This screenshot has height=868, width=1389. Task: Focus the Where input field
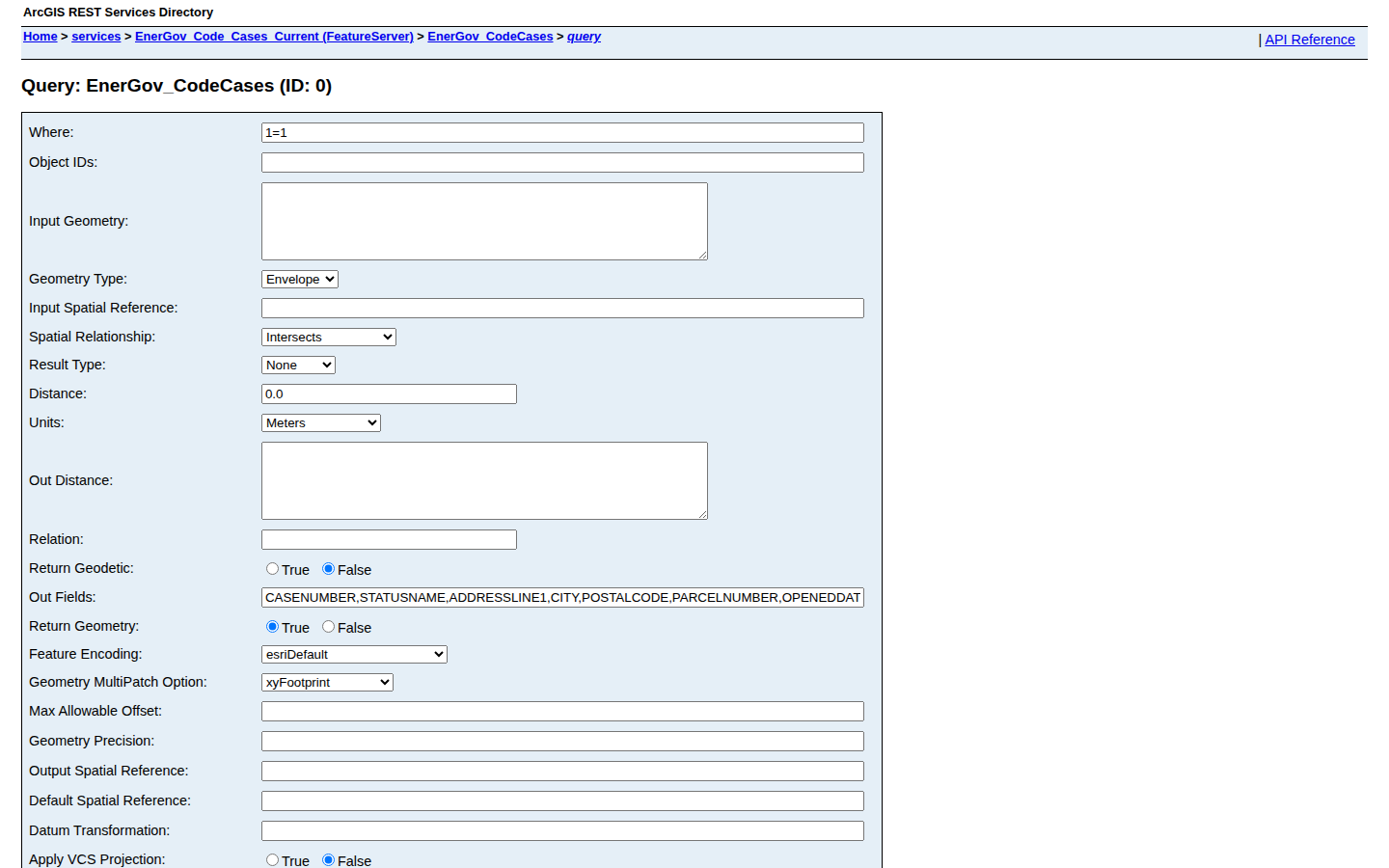562,132
